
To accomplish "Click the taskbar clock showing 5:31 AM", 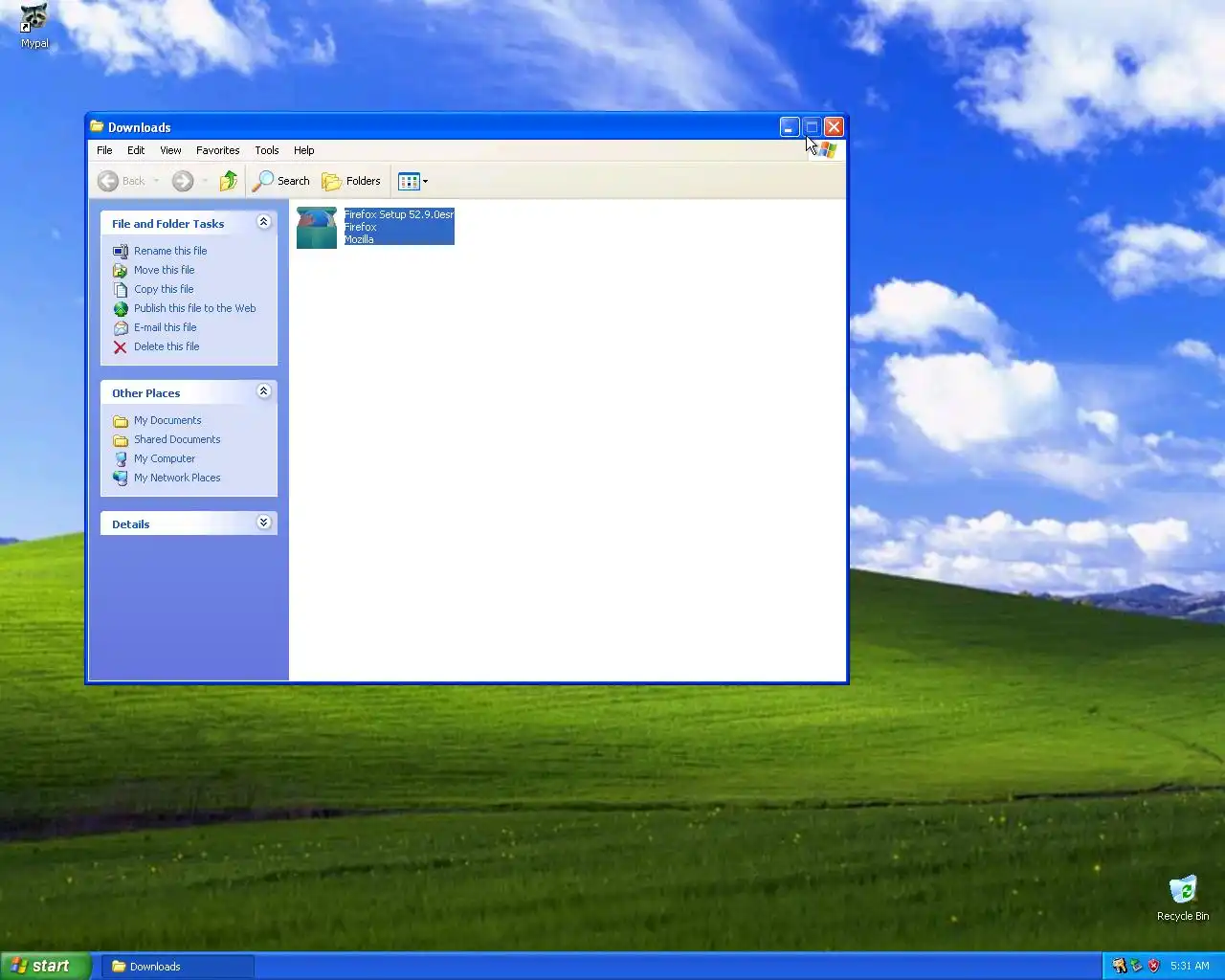I will (1190, 966).
